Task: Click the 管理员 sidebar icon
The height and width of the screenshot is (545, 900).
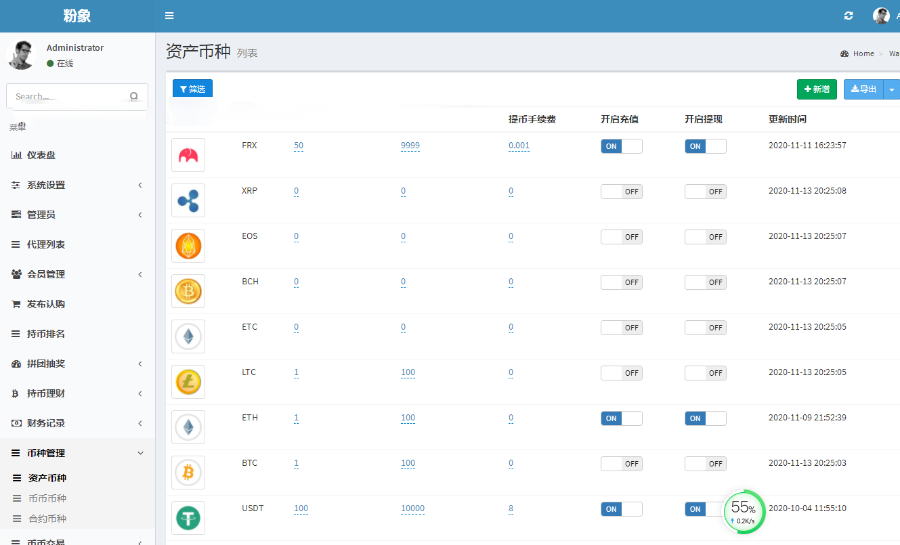Action: (16, 215)
